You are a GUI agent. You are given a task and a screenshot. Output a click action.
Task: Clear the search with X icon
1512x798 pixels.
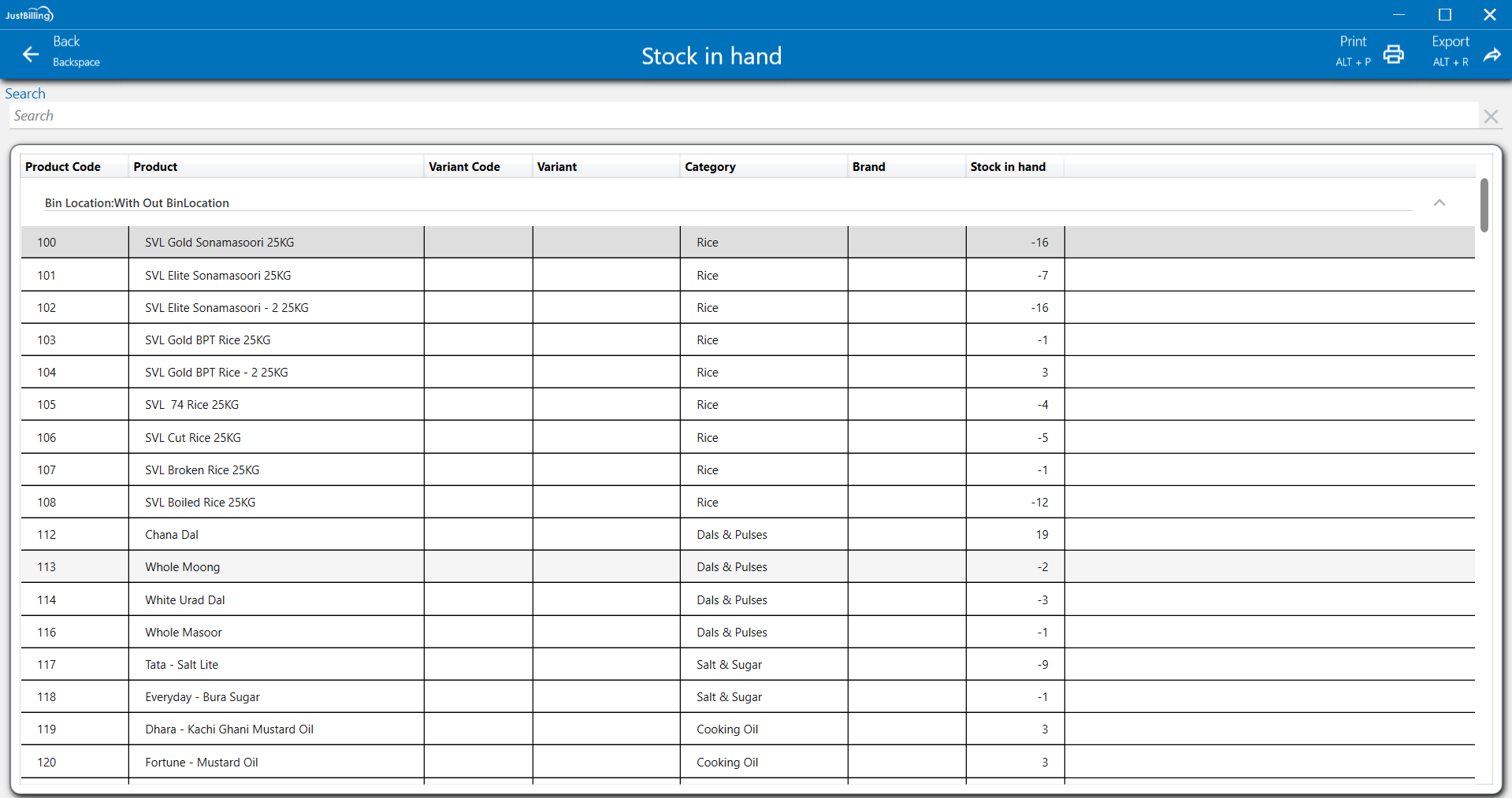pyautogui.click(x=1490, y=117)
